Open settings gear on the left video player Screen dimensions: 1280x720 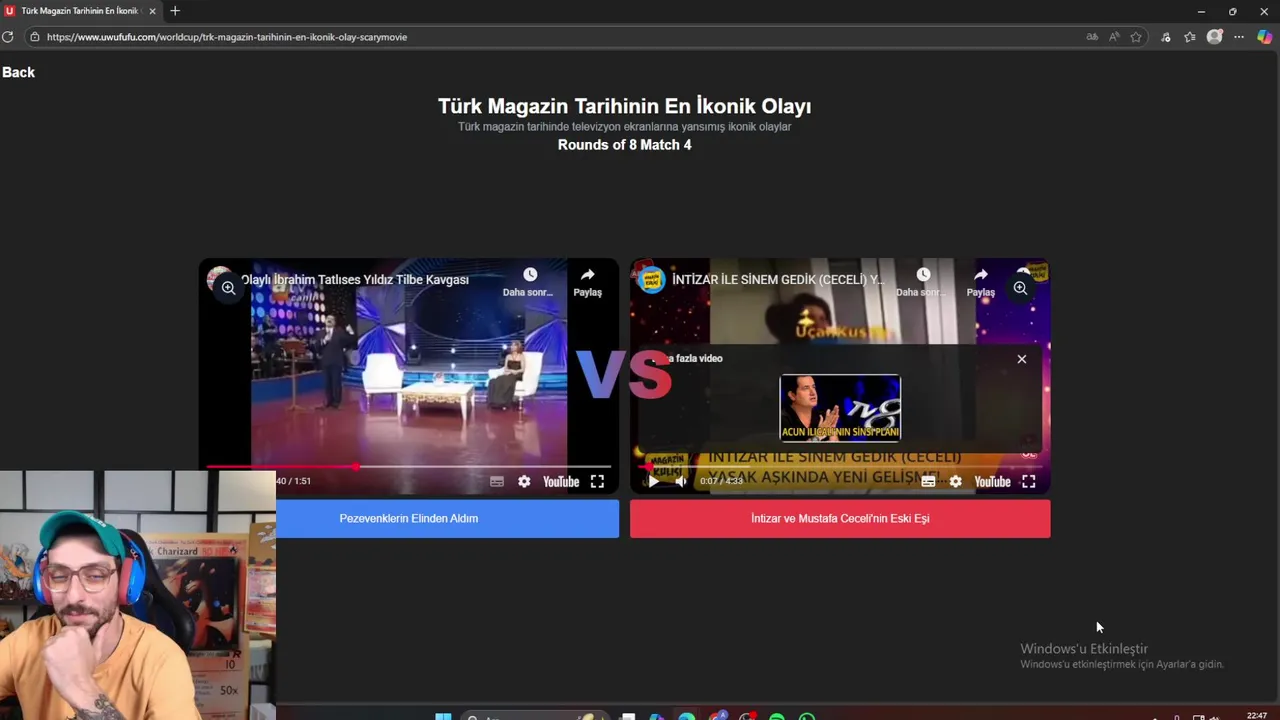click(x=524, y=481)
